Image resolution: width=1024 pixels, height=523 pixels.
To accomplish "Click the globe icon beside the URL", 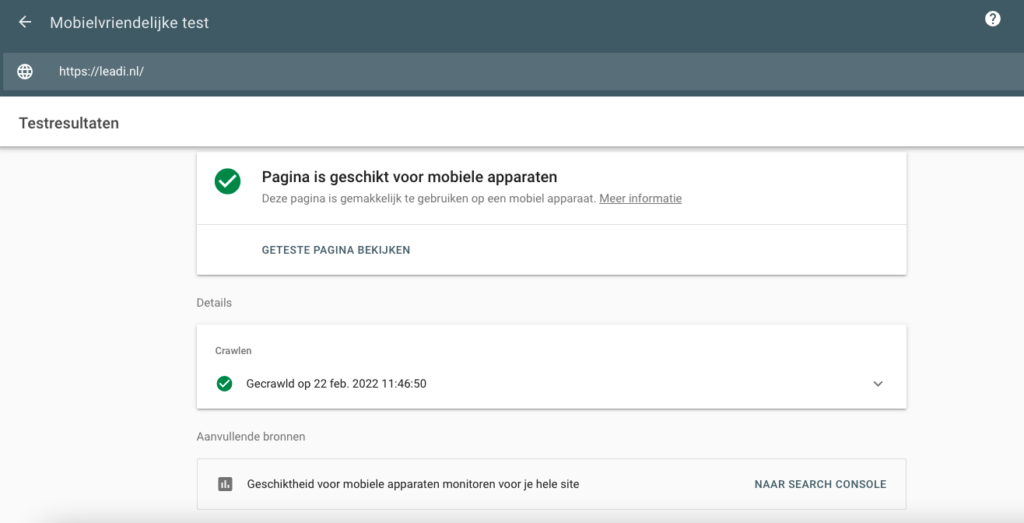I will point(25,72).
